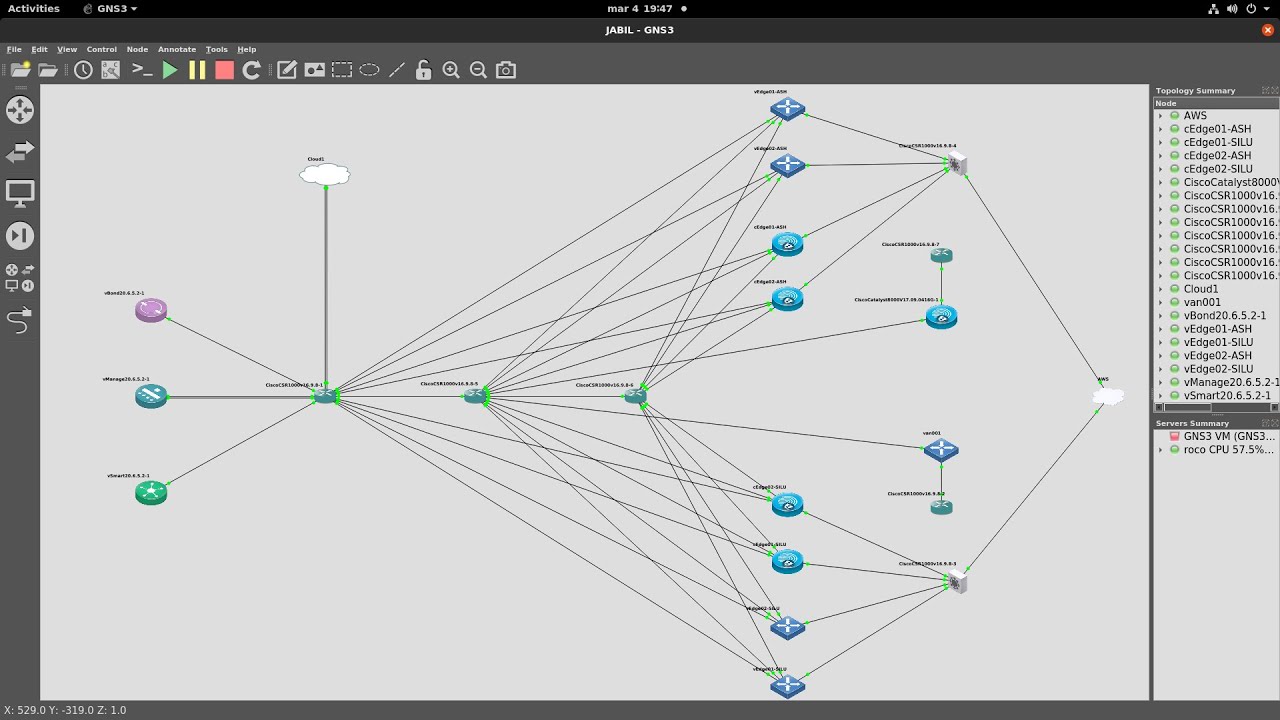Select the AWS cloud on canvas
This screenshot has height=720, width=1280.
[x=1108, y=397]
